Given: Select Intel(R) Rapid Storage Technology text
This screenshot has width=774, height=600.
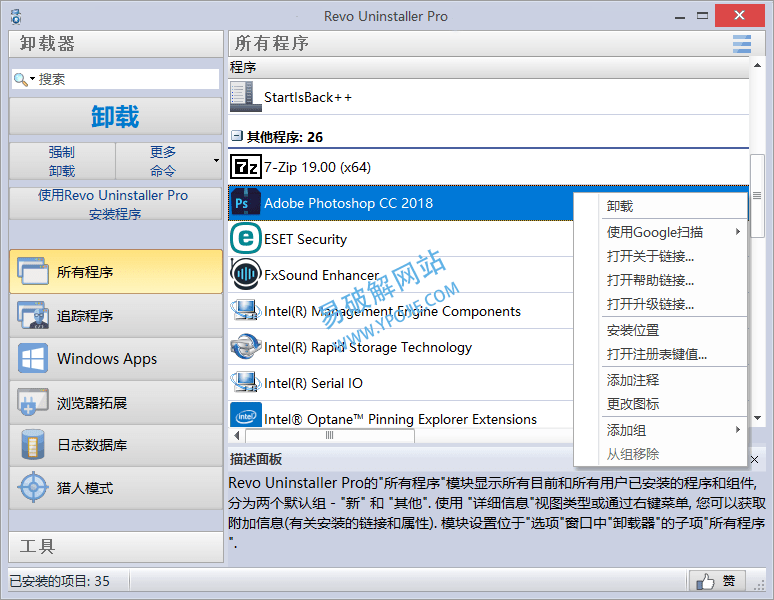Looking at the screenshot, I should click(368, 347).
